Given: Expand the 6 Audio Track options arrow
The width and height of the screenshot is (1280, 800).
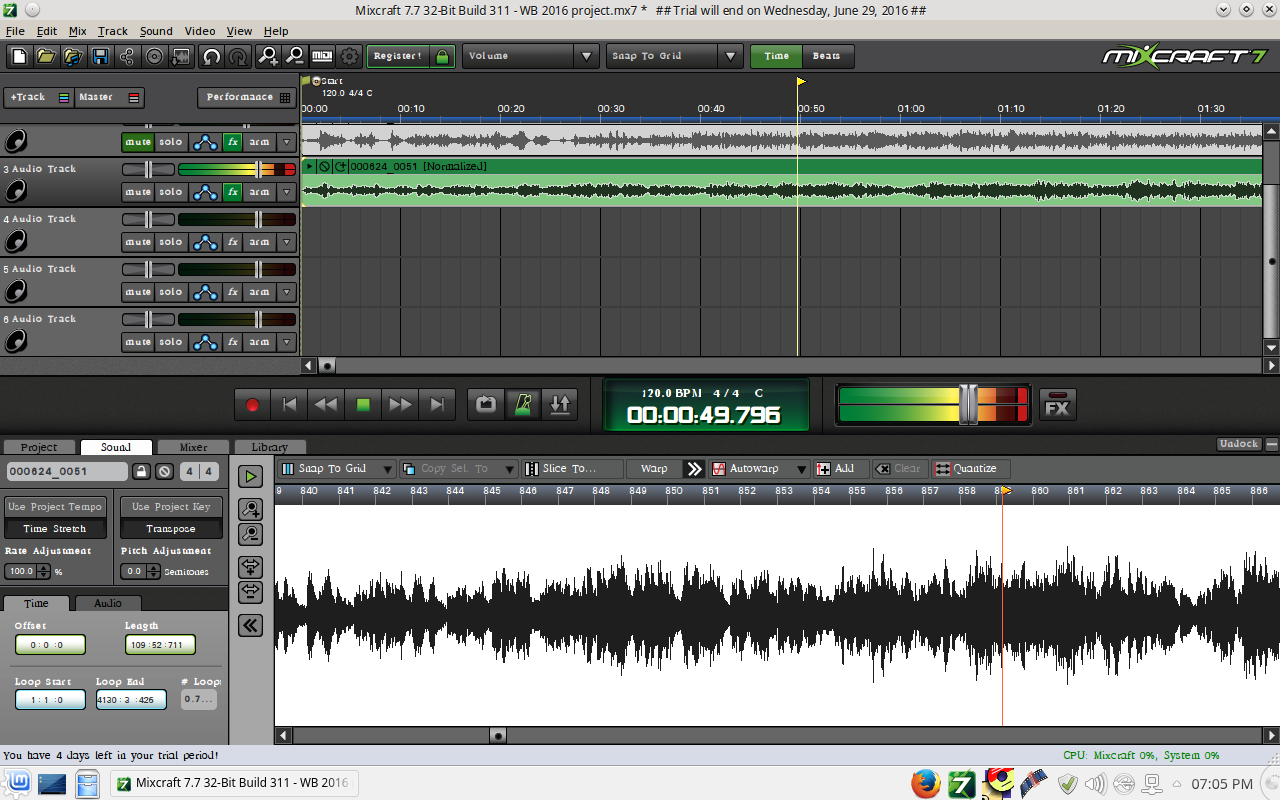Looking at the screenshot, I should pyautogui.click(x=288, y=342).
